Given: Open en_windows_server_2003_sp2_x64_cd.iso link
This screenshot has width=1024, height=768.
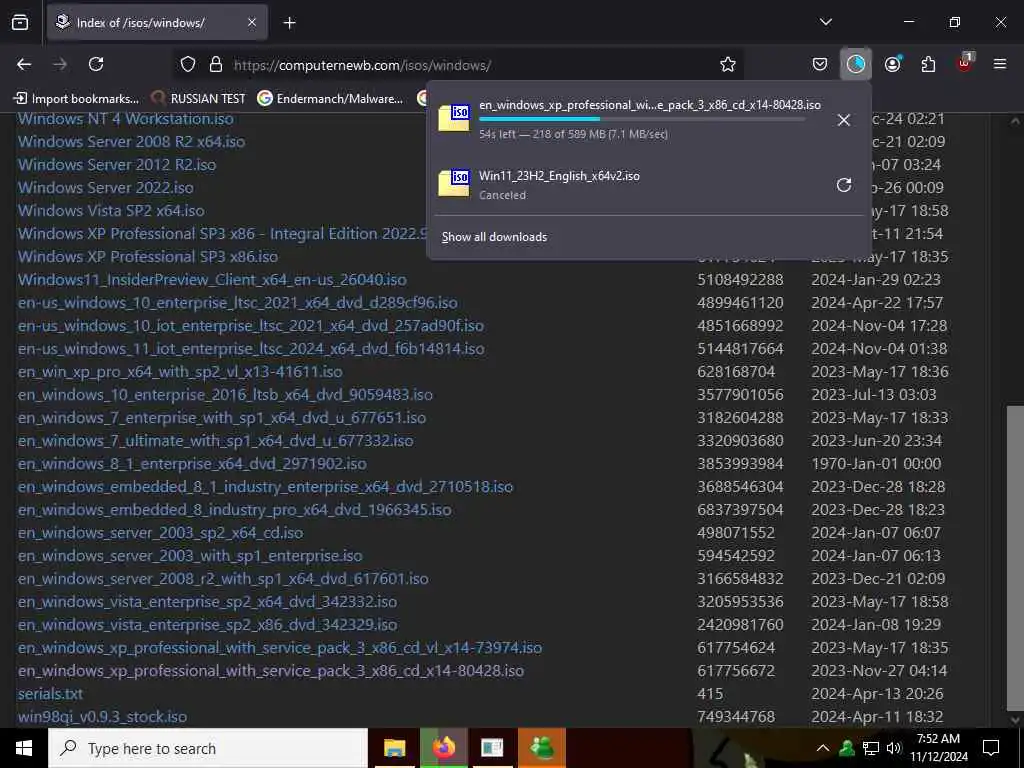Looking at the screenshot, I should point(161,533).
